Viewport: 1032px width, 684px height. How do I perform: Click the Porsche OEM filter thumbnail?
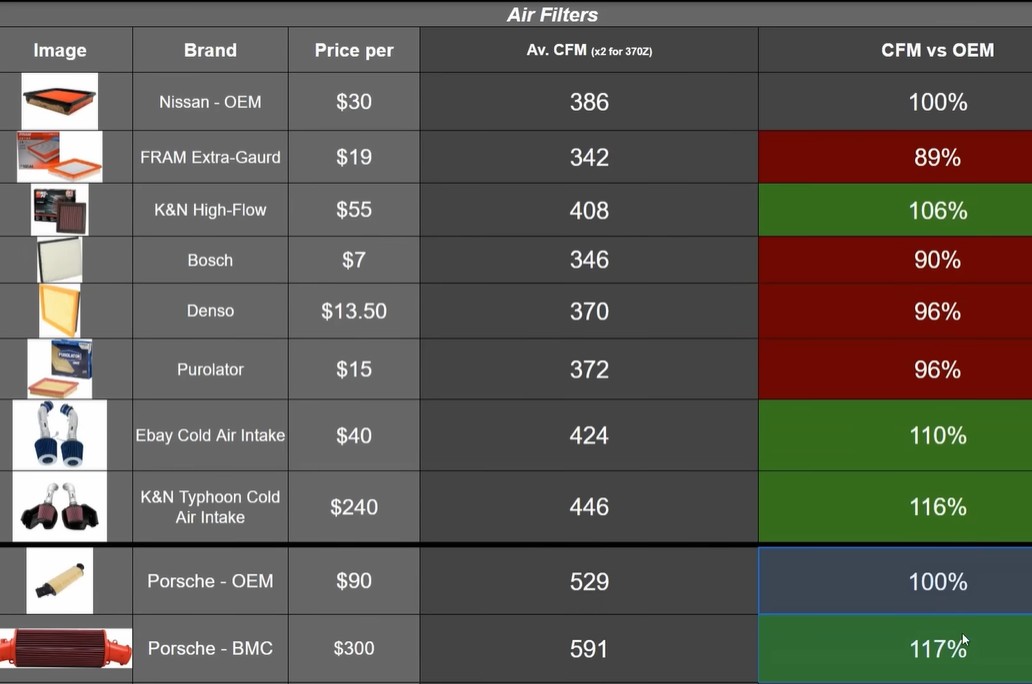click(59, 581)
